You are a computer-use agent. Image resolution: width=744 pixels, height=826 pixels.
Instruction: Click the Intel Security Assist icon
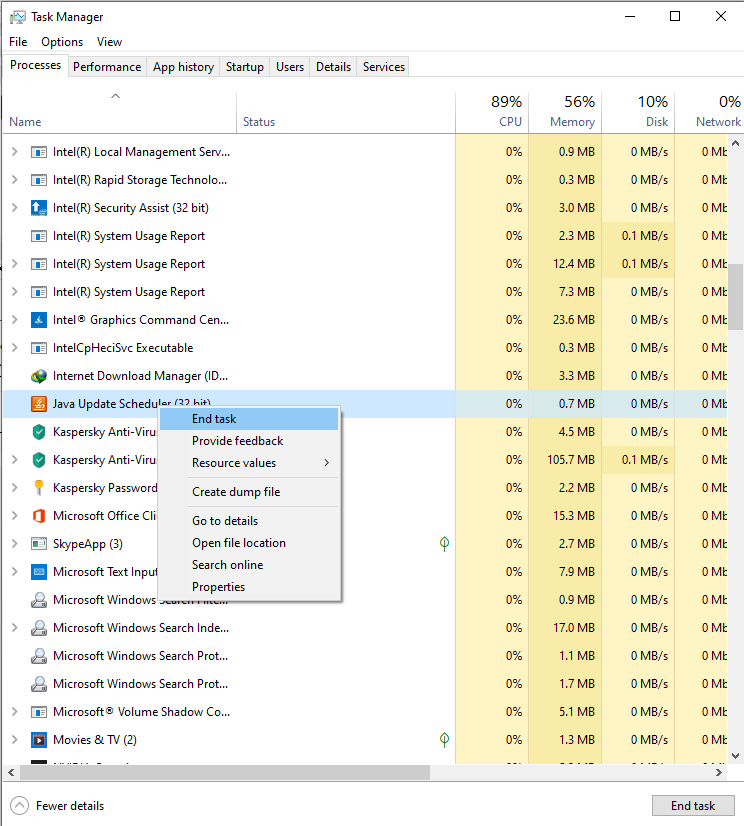[38, 208]
